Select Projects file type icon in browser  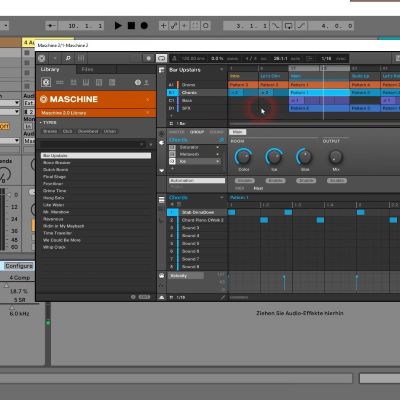pos(46,82)
